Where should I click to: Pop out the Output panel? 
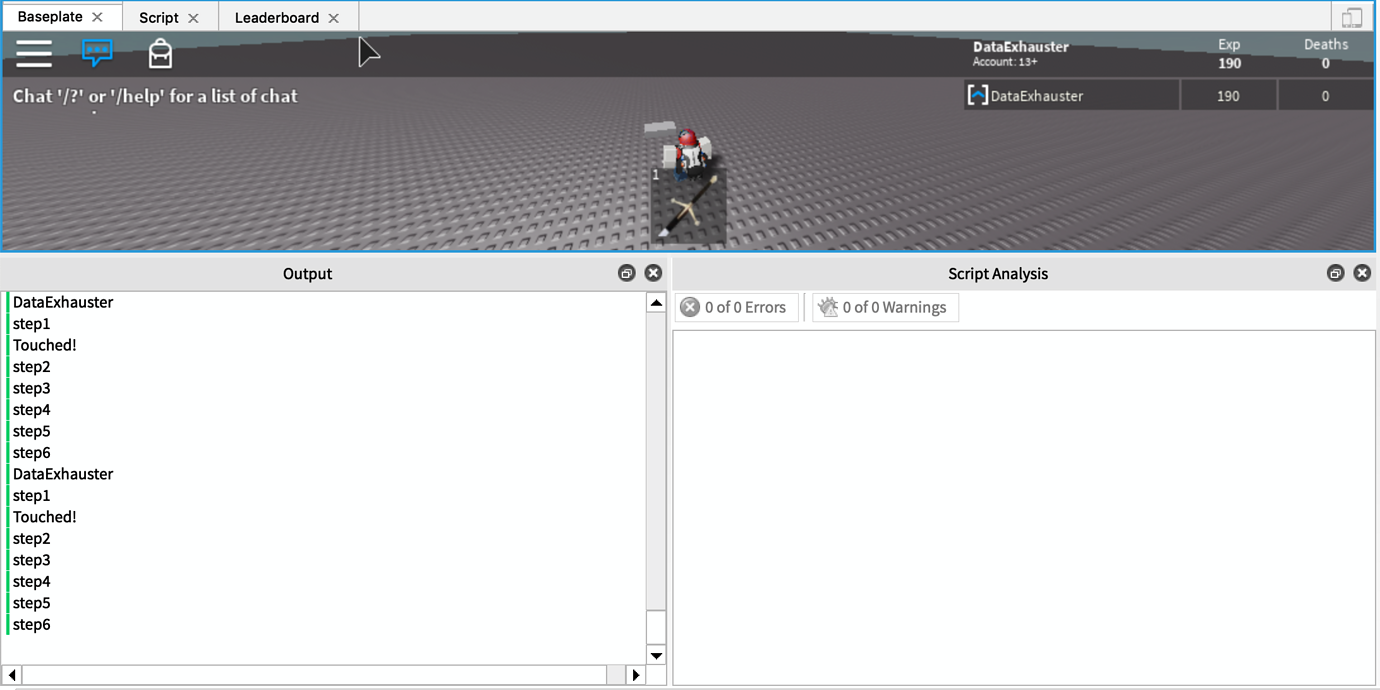pyautogui.click(x=626, y=272)
